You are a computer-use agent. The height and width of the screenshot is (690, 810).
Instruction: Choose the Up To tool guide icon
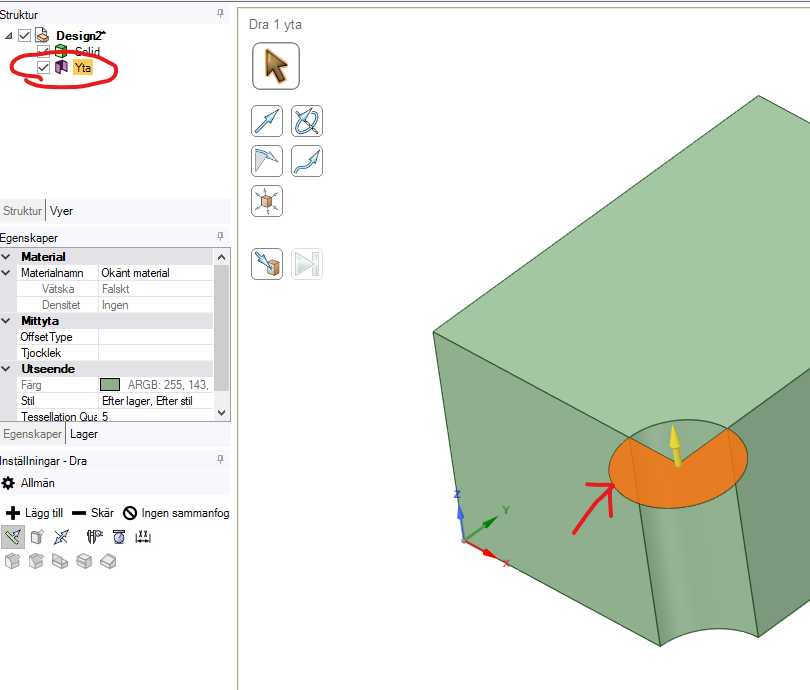[267, 264]
